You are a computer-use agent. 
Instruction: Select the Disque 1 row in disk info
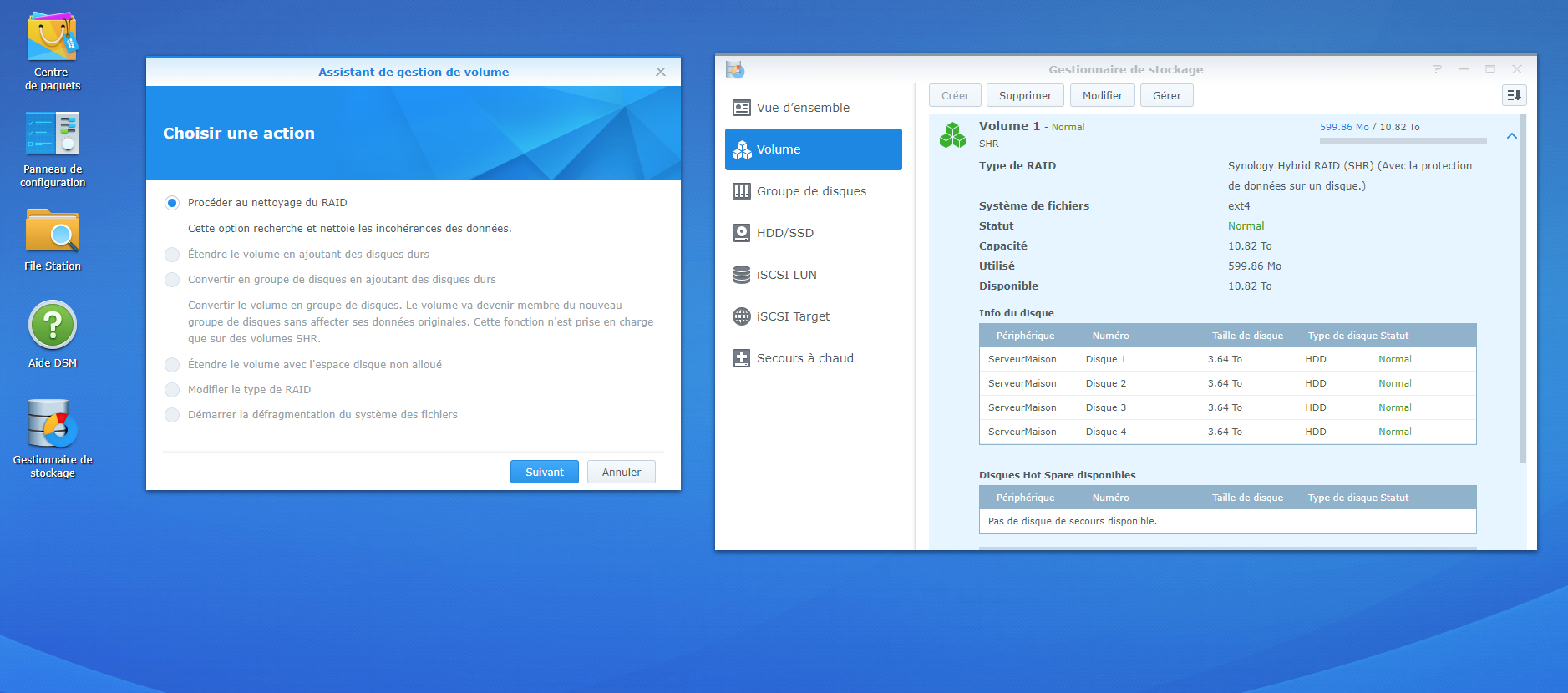pos(1228,359)
